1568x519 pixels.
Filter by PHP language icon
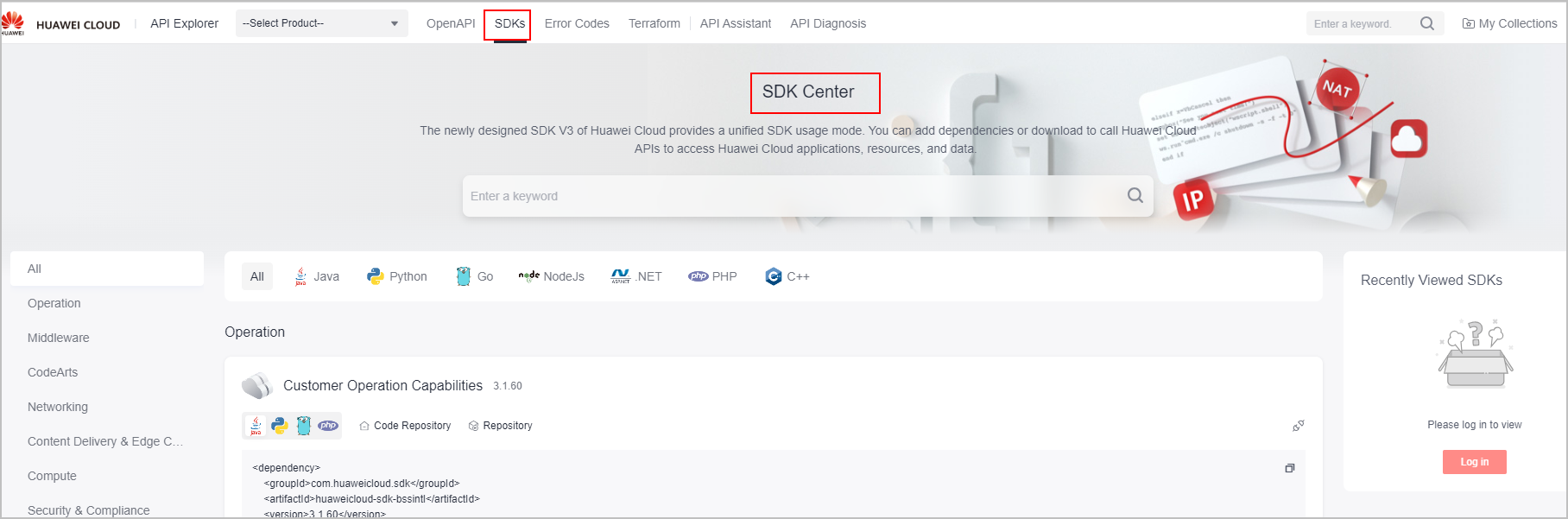[698, 276]
